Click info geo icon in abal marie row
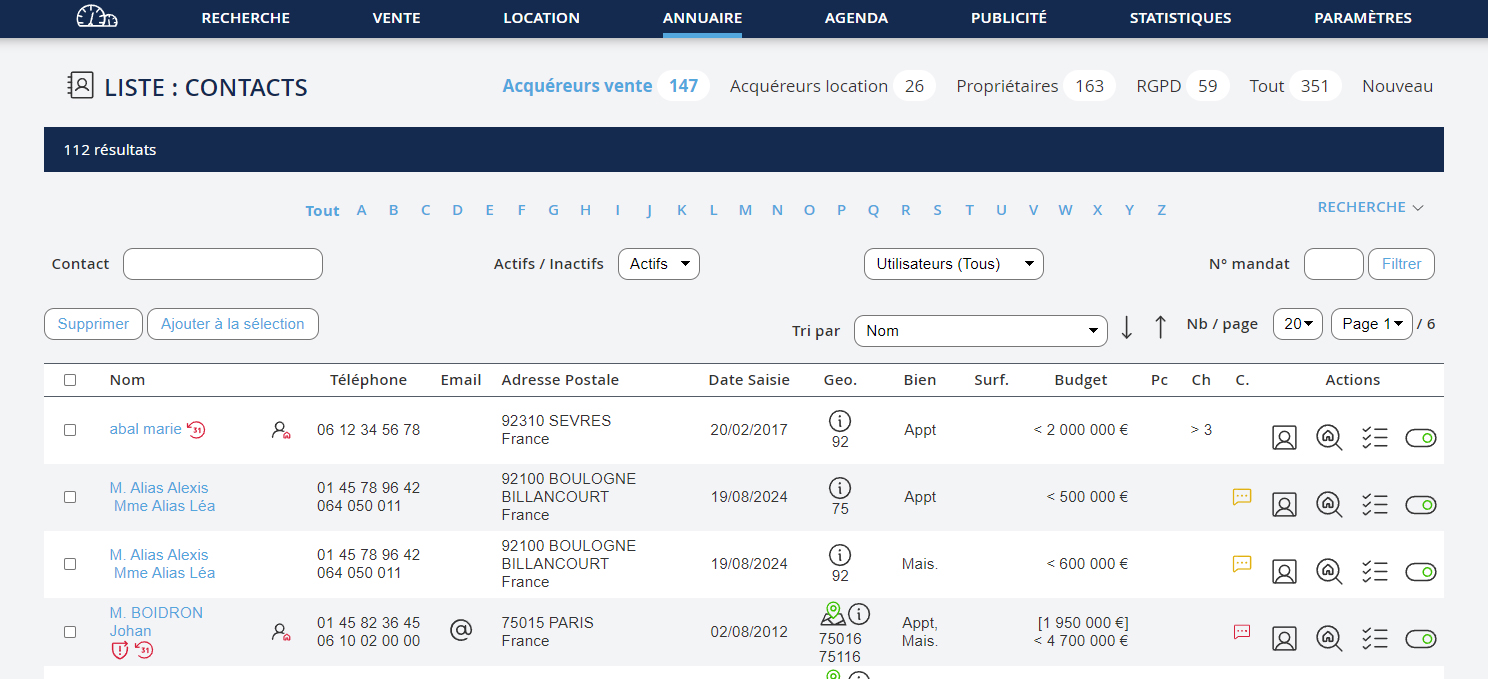 (x=840, y=421)
